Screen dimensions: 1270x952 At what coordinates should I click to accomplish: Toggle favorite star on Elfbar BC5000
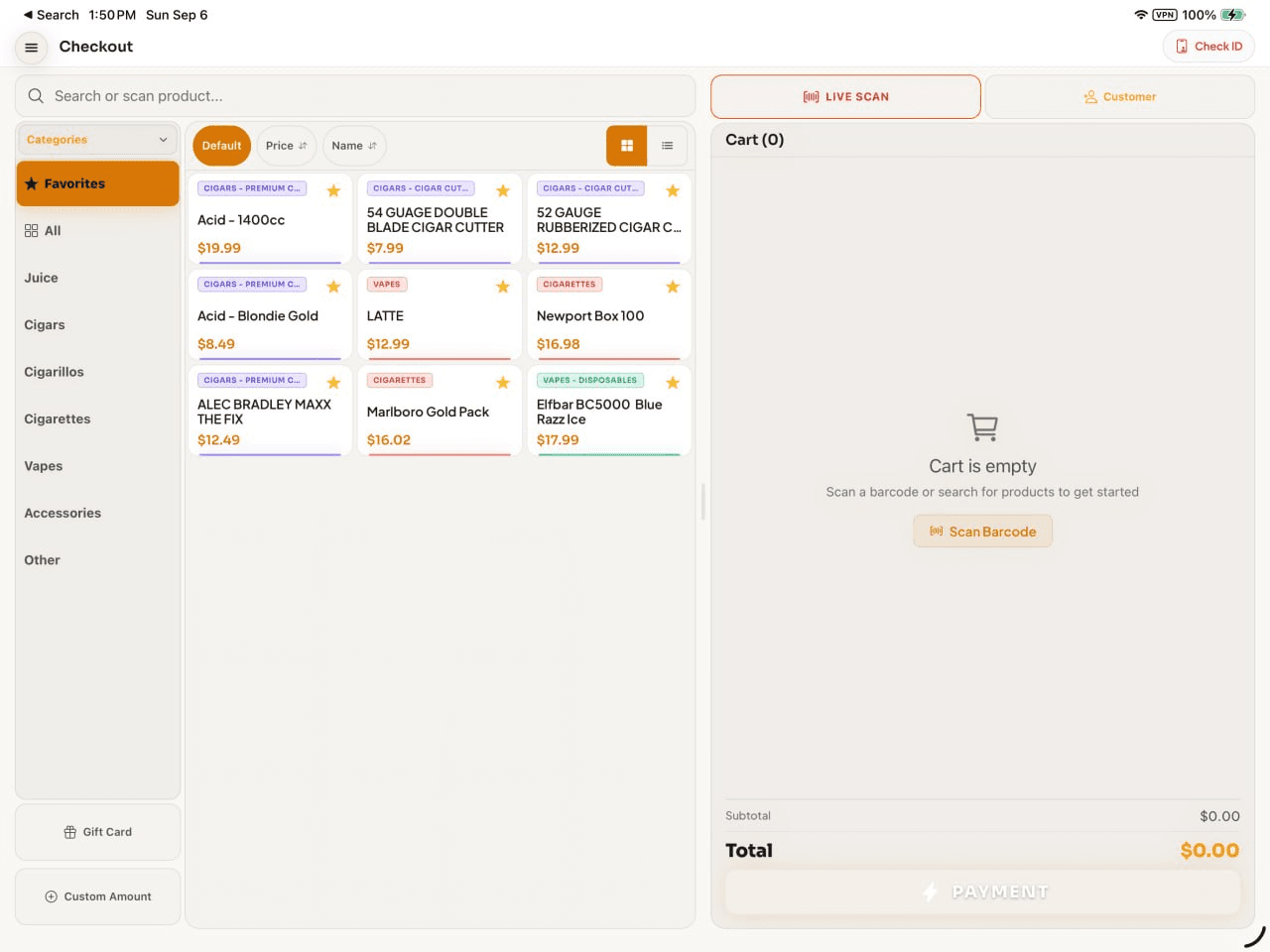point(673,383)
